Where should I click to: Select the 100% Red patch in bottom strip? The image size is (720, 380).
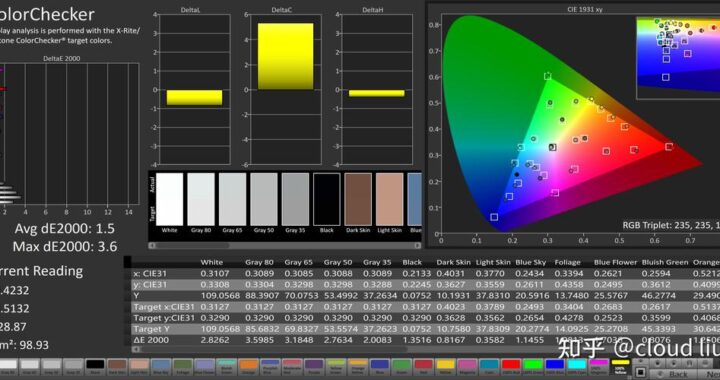click(x=511, y=367)
